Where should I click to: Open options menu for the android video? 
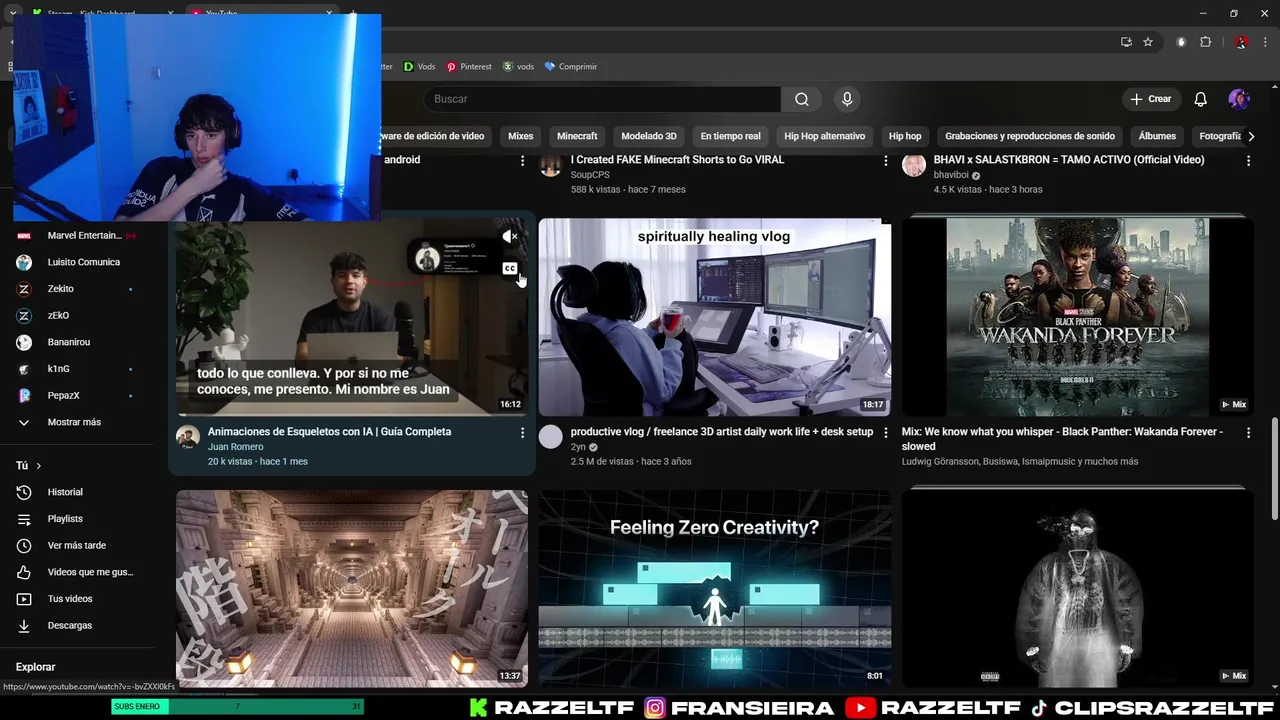[522, 160]
